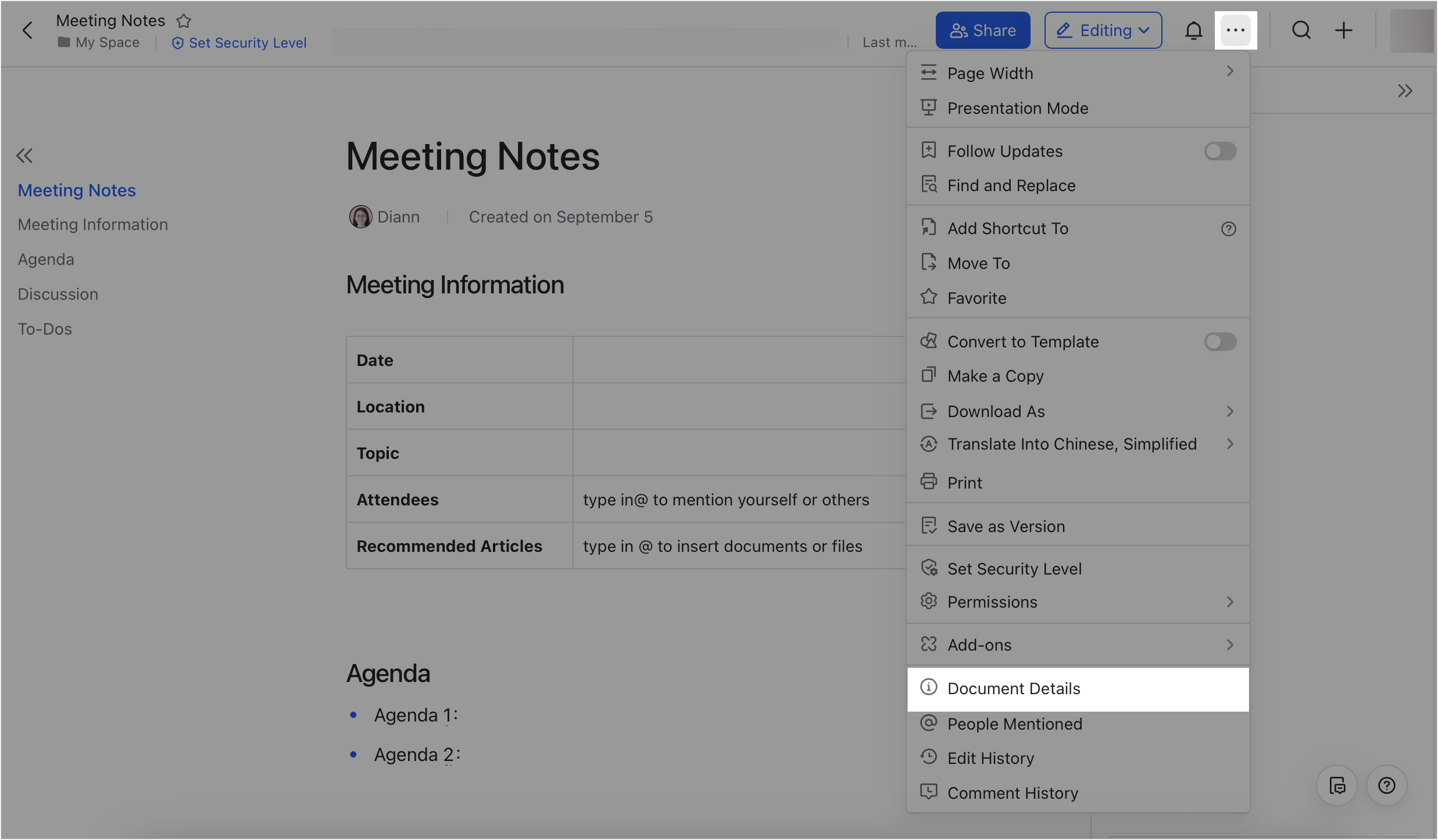
Task: Open Edit History from the menu
Action: (x=990, y=758)
